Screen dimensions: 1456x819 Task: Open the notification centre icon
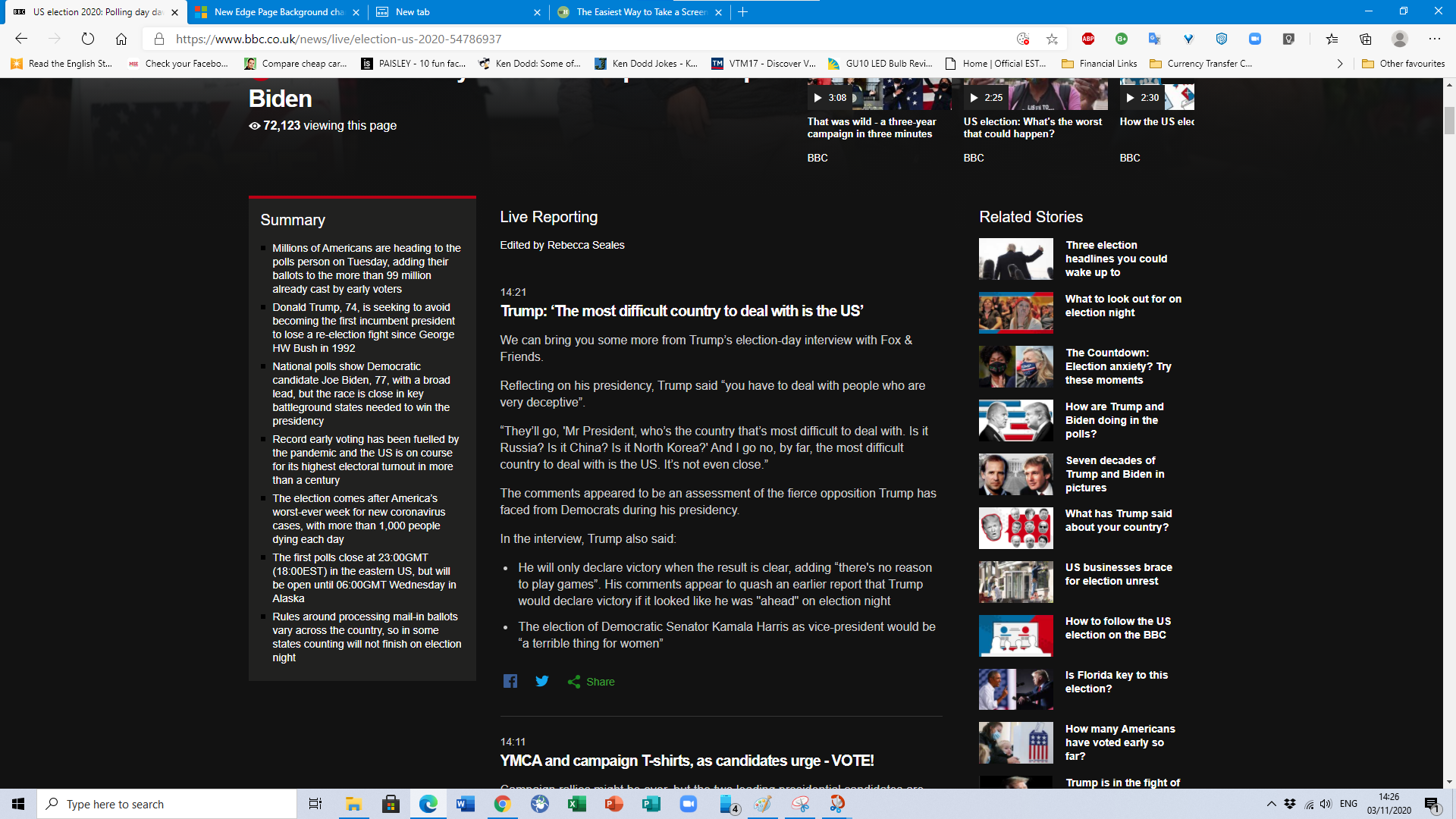(1432, 804)
